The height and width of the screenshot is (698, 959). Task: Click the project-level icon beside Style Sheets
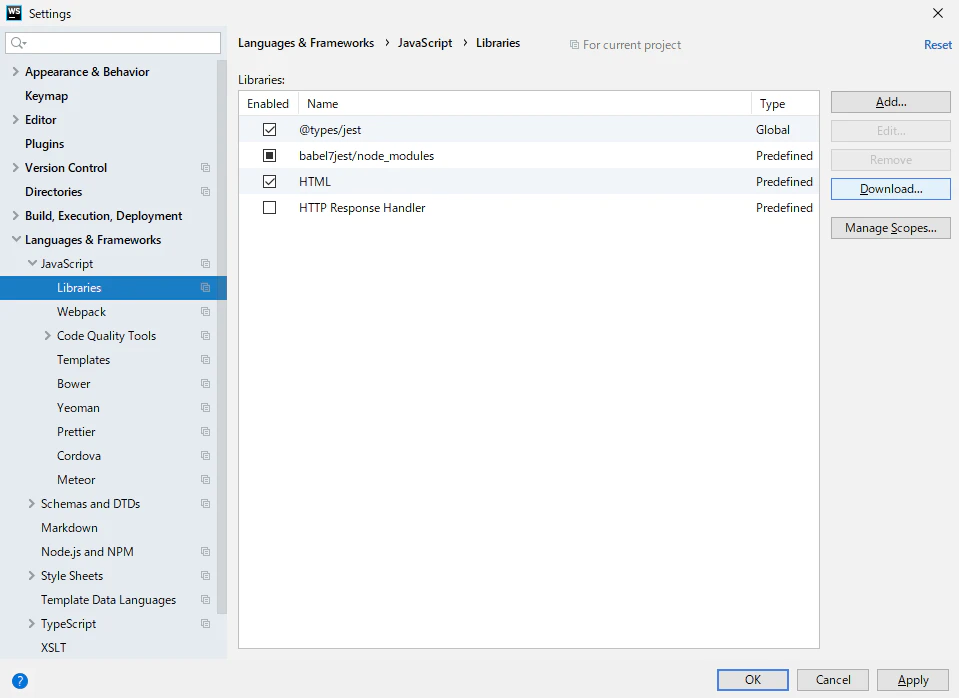(x=206, y=576)
